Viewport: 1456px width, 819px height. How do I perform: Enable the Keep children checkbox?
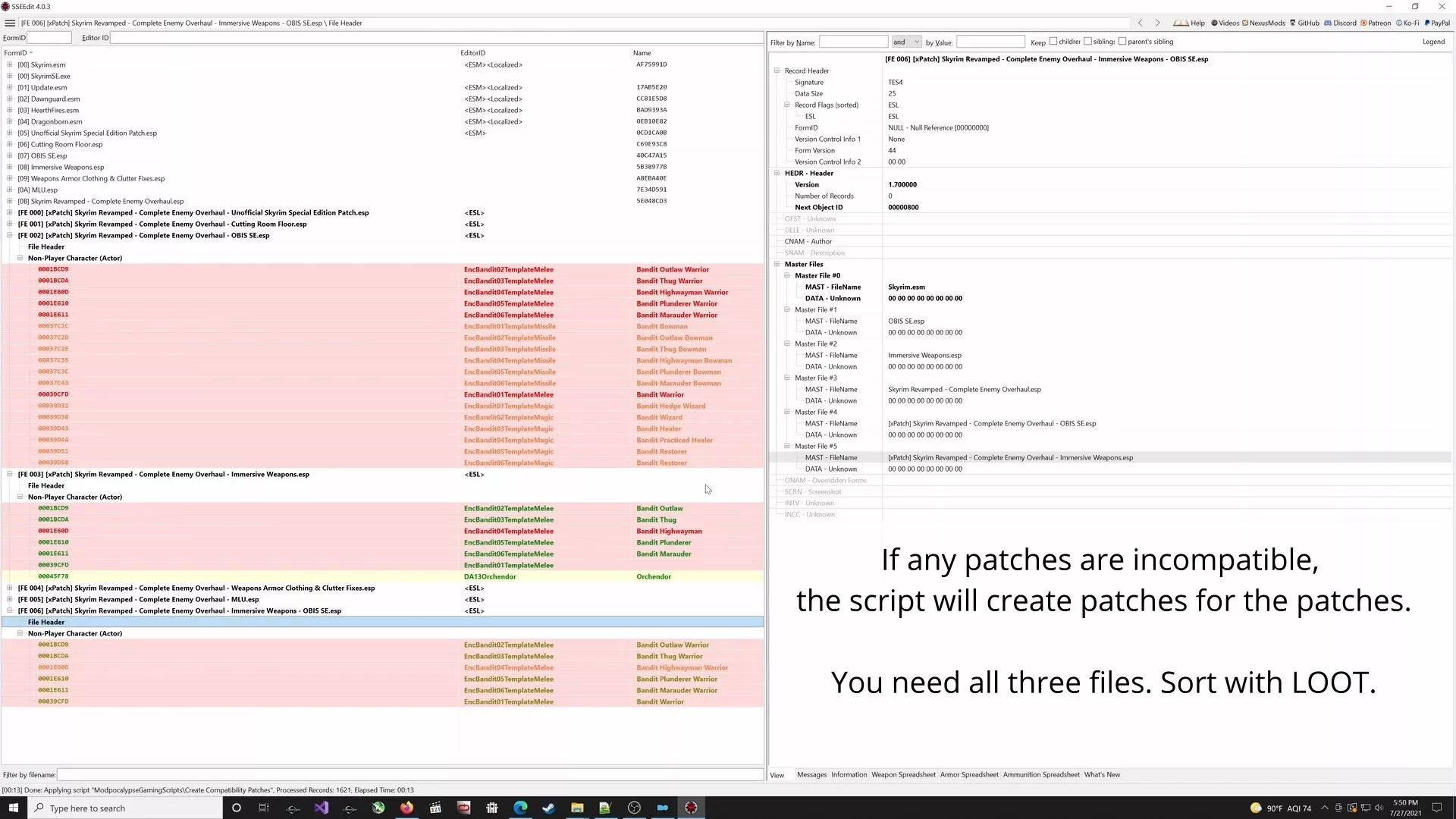point(1053,42)
